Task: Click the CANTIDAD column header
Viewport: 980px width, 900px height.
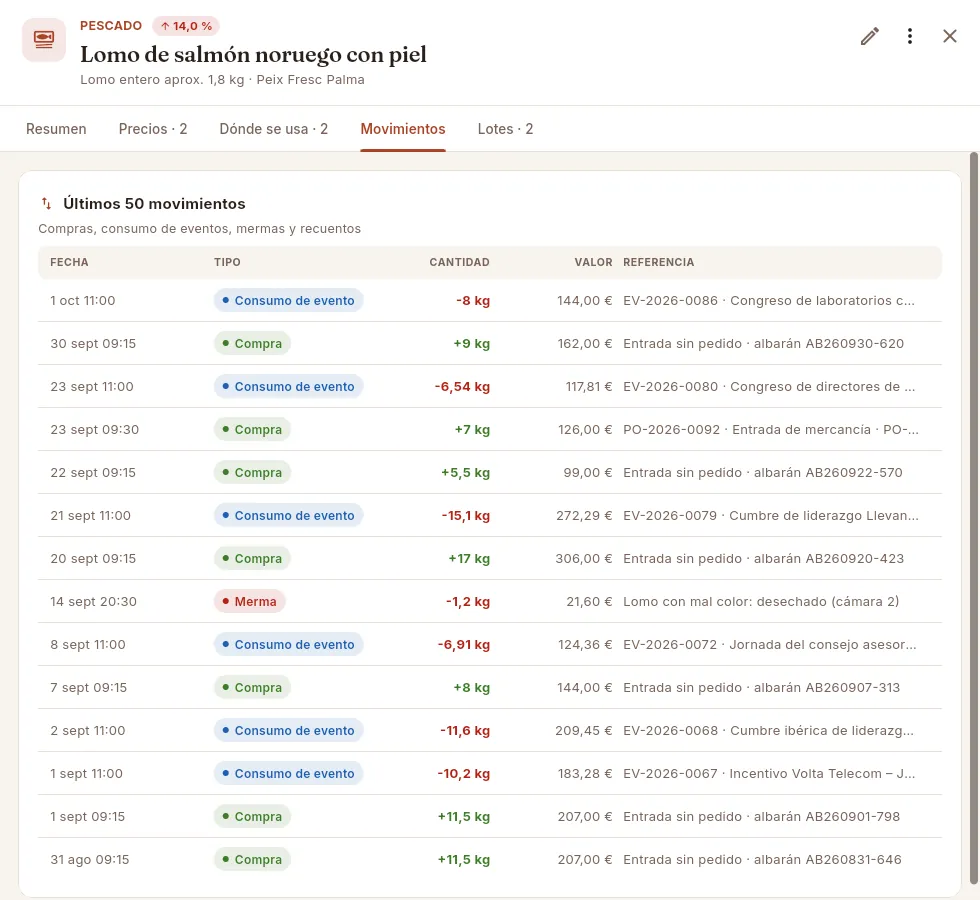Action: [459, 262]
